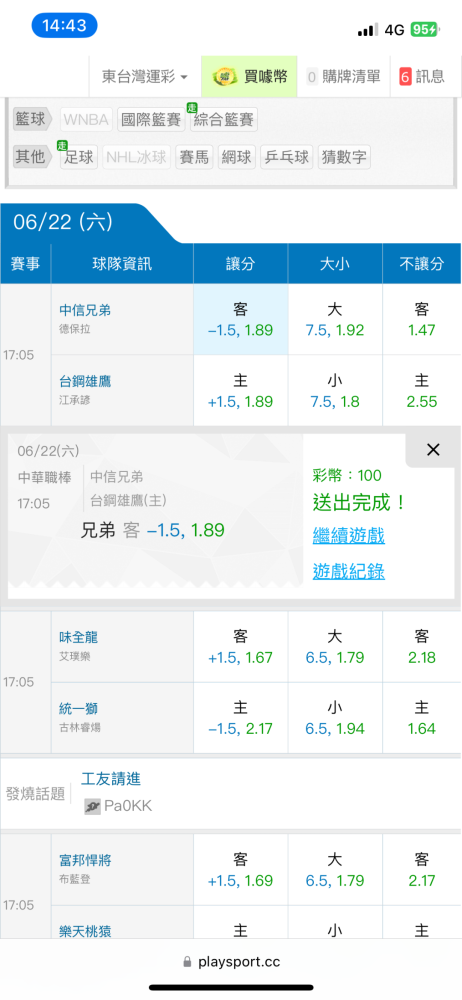462x1000 pixels.
Task: Click the 繼續遊戲 link
Action: (348, 535)
